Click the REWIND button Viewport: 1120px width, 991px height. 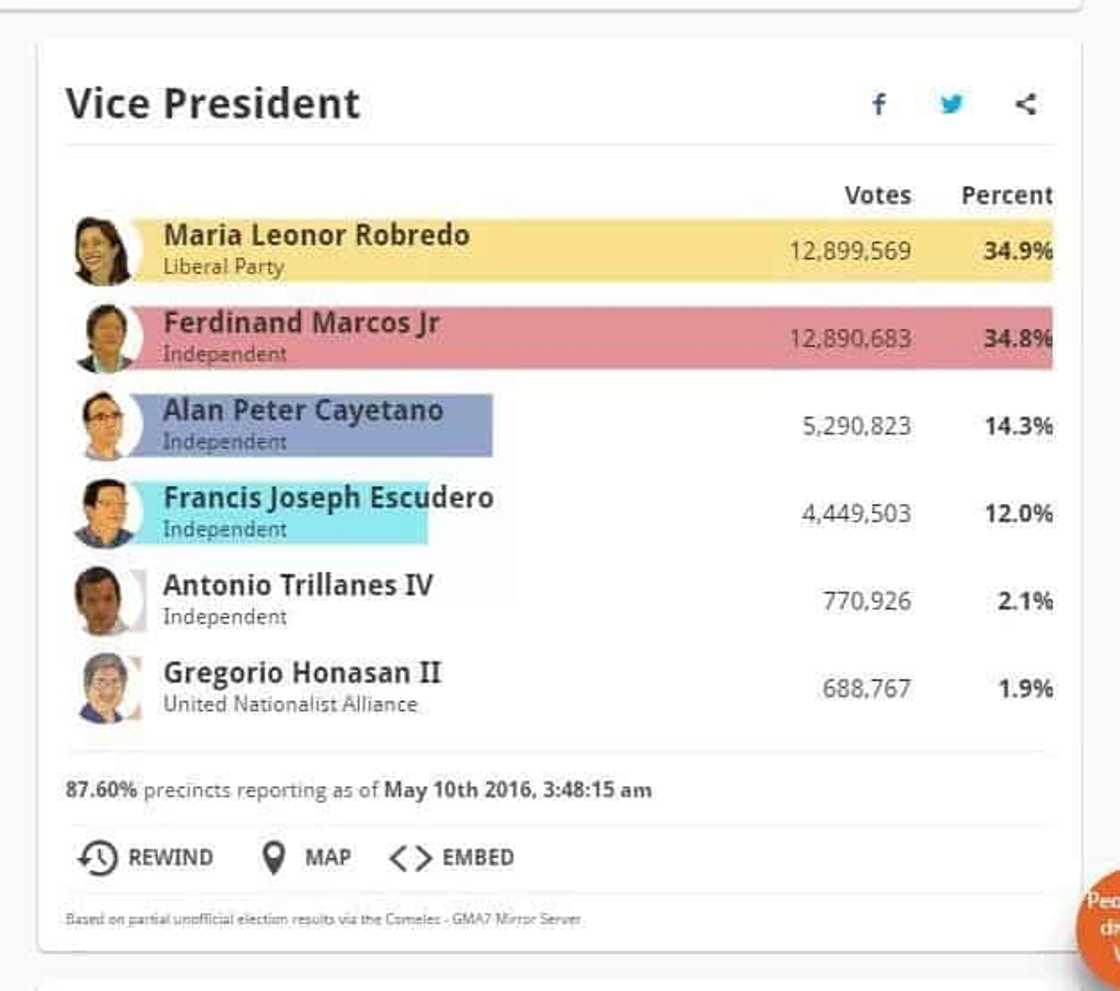[x=167, y=857]
